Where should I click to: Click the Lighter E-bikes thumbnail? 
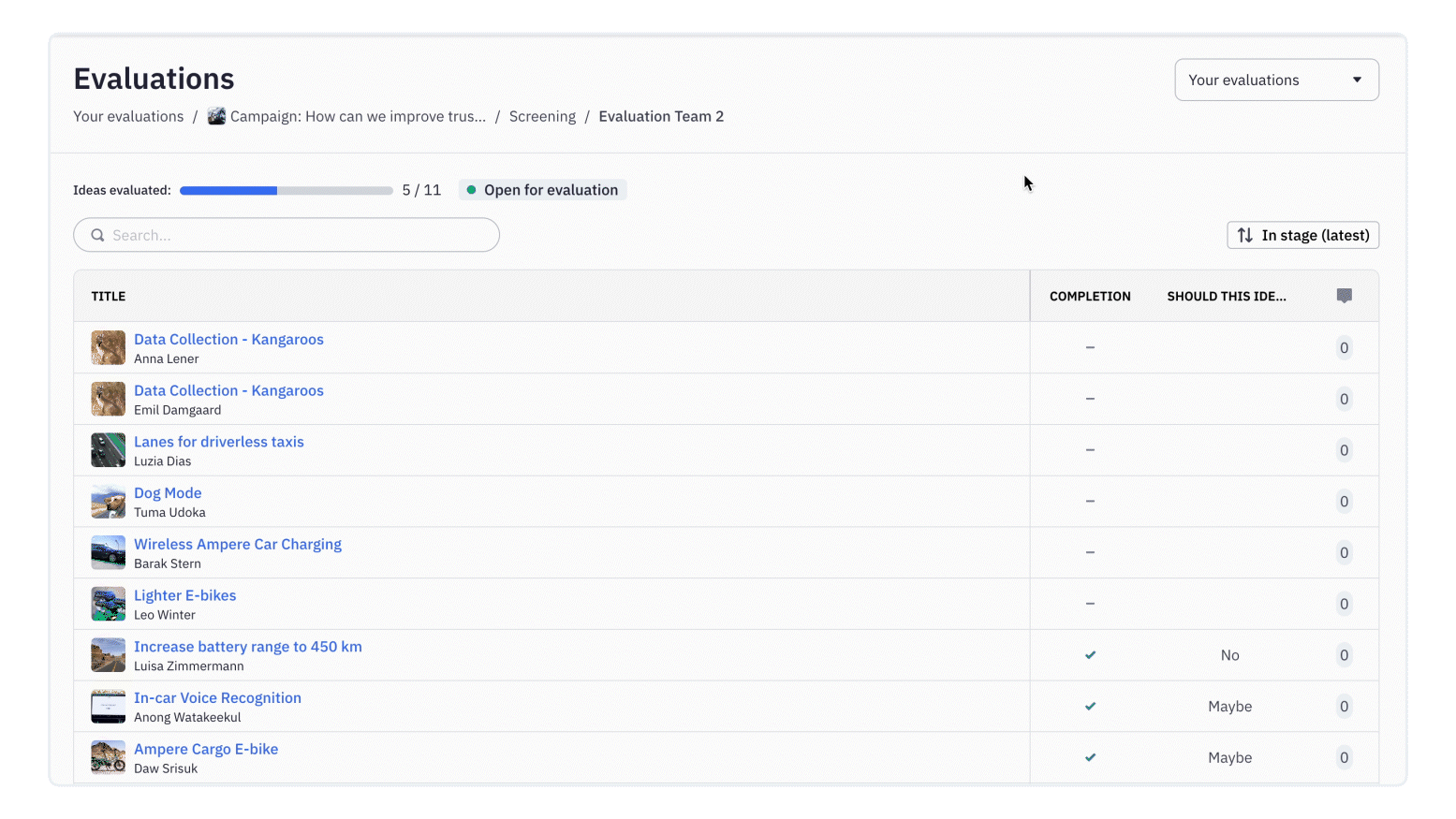pyautogui.click(x=108, y=604)
